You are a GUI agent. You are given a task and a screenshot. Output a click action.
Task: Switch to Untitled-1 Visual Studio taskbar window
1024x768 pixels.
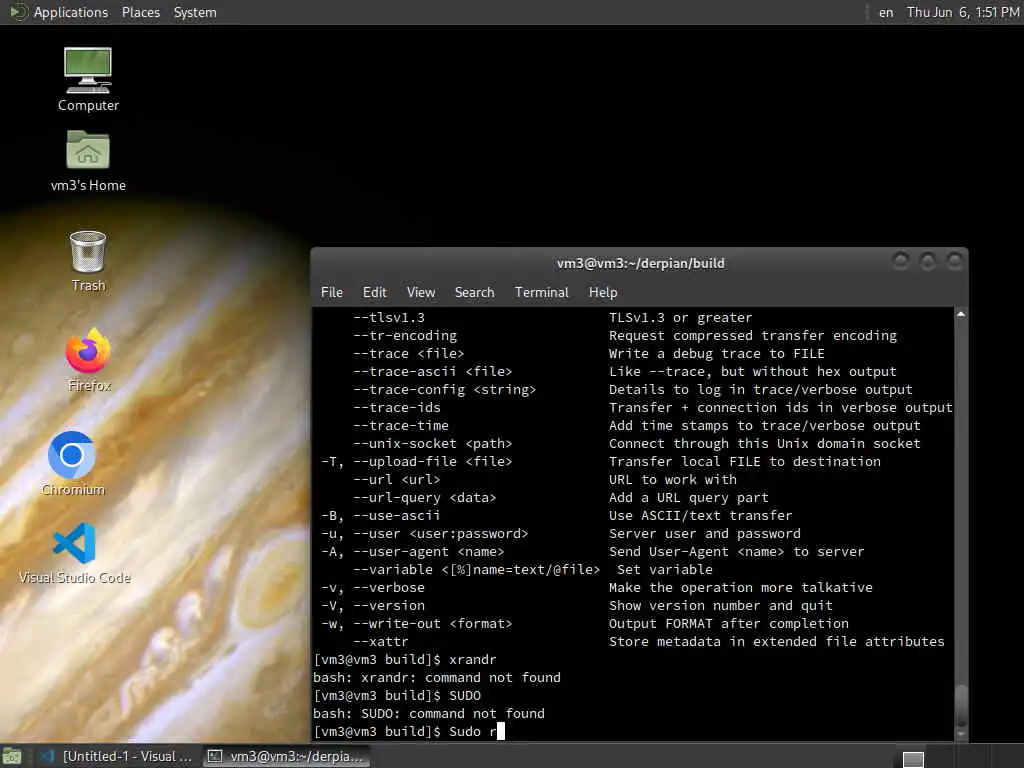point(116,757)
